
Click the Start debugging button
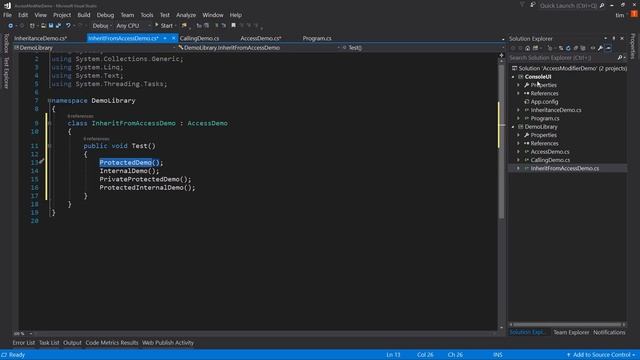pos(164,26)
